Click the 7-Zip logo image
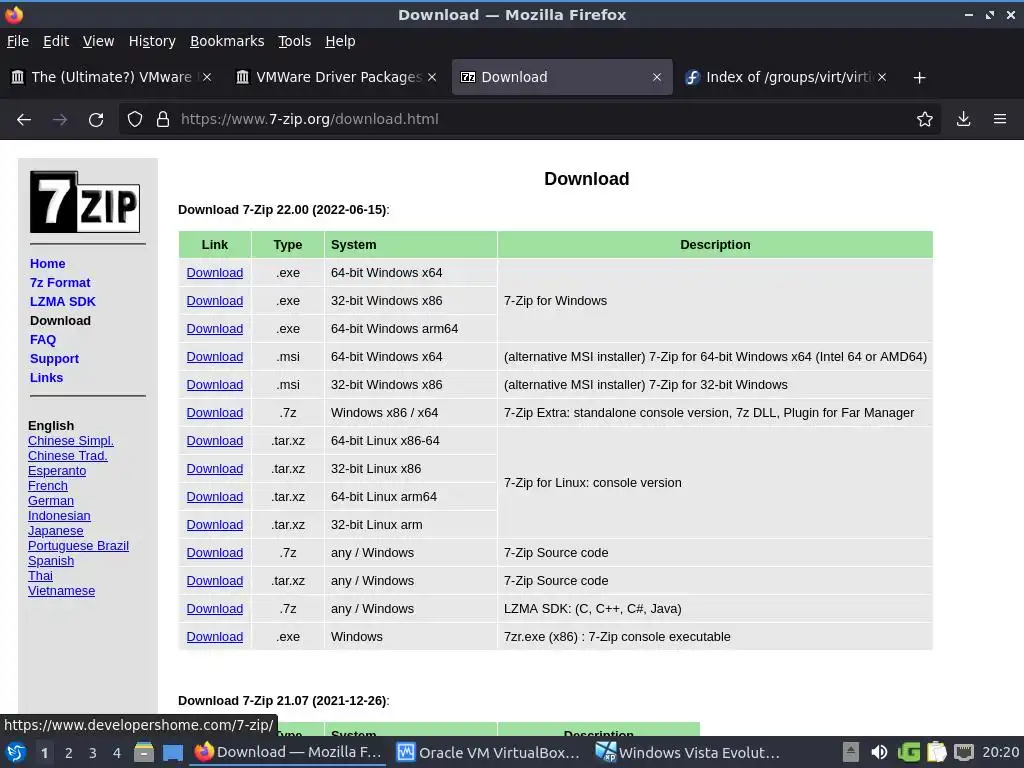The image size is (1024, 768). (85, 202)
